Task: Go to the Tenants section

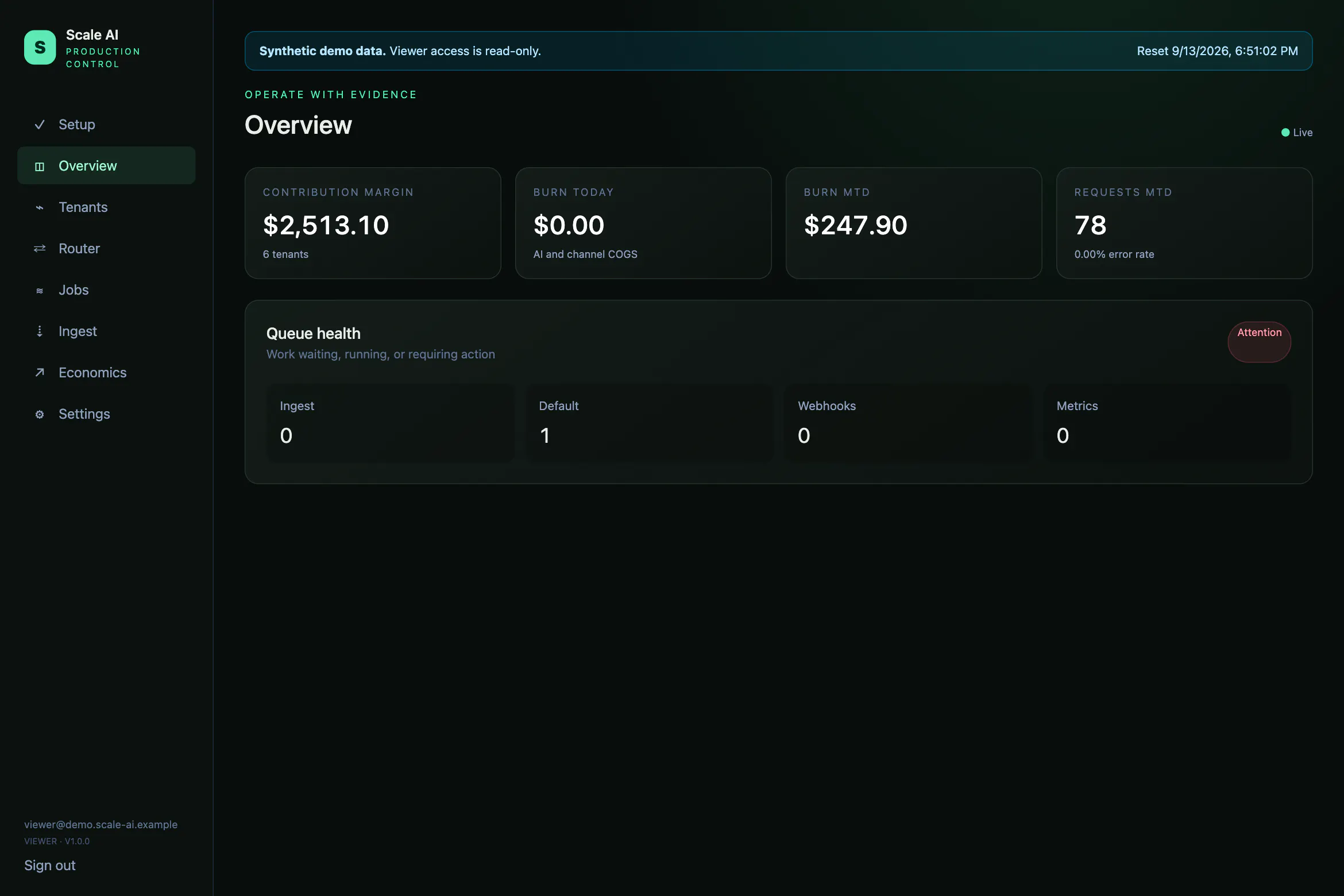Action: coord(106,207)
